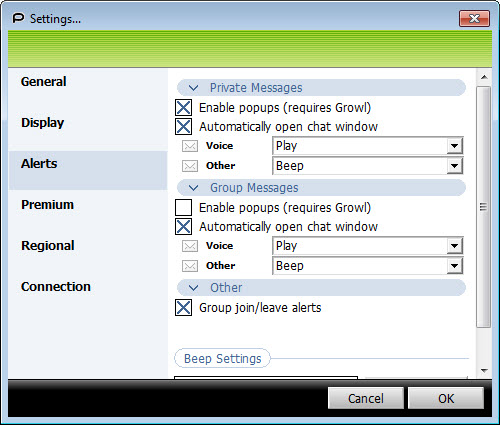Open Group Messages Voice Play dropdown
The width and height of the screenshot is (500, 425).
tap(455, 246)
